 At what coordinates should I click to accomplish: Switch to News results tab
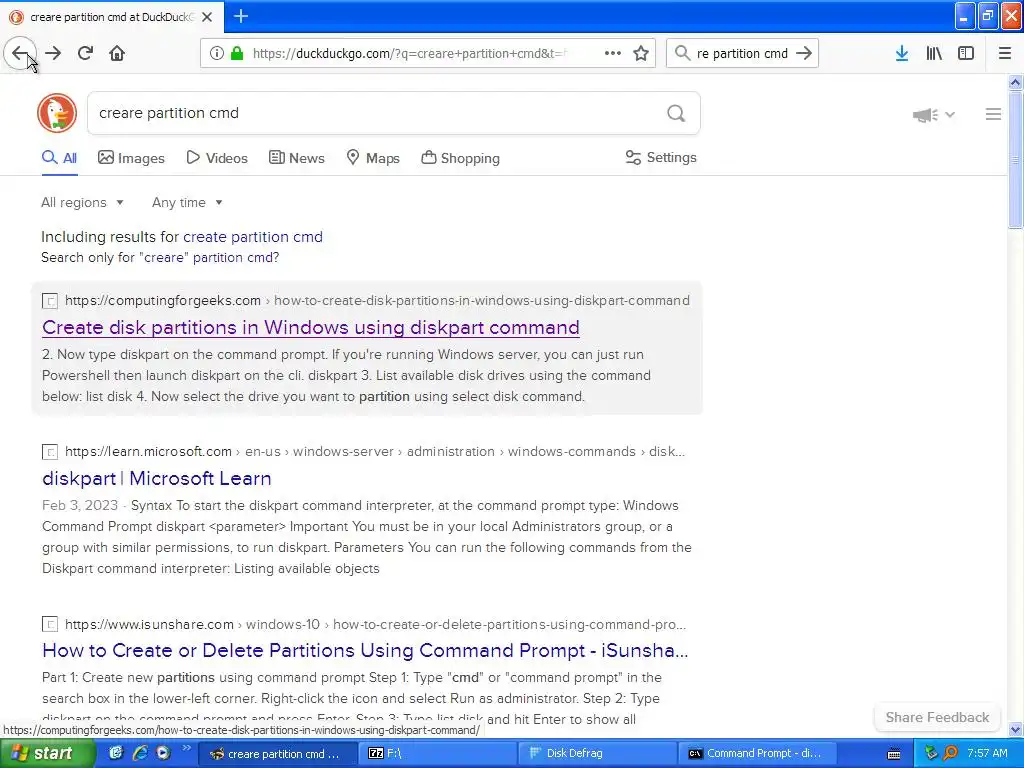[296, 157]
